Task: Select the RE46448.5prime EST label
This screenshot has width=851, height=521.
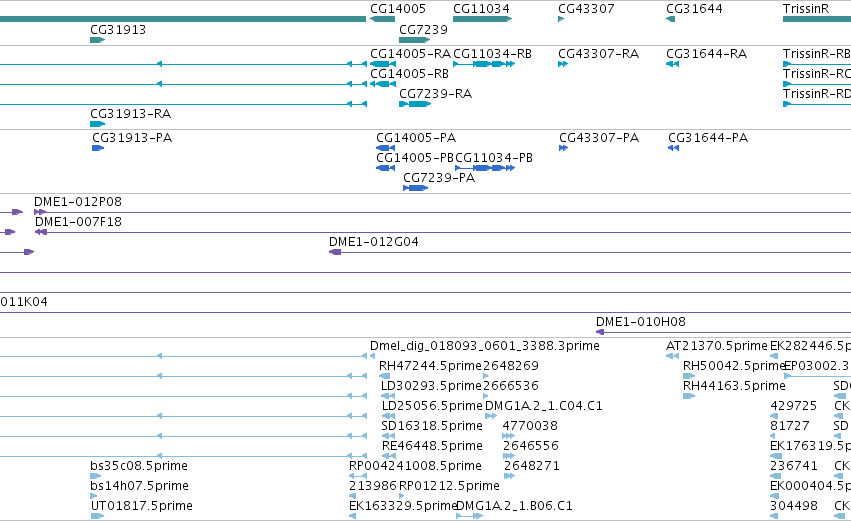Action: [433, 446]
